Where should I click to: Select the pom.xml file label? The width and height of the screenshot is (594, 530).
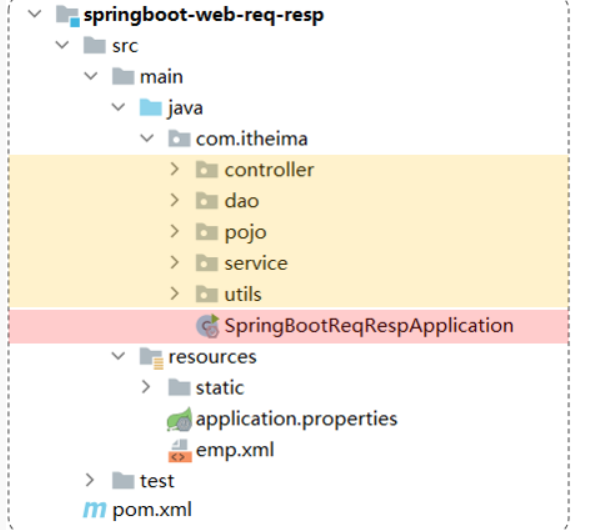(152, 510)
